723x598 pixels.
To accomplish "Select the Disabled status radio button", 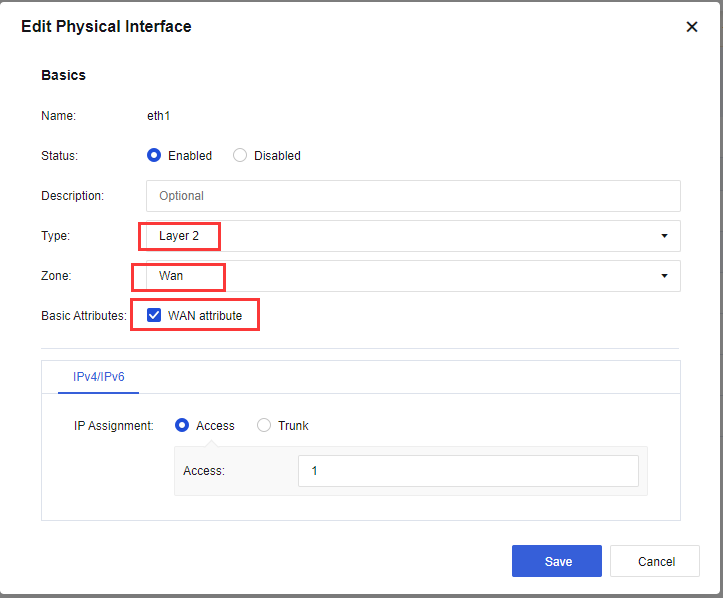I will pos(240,155).
